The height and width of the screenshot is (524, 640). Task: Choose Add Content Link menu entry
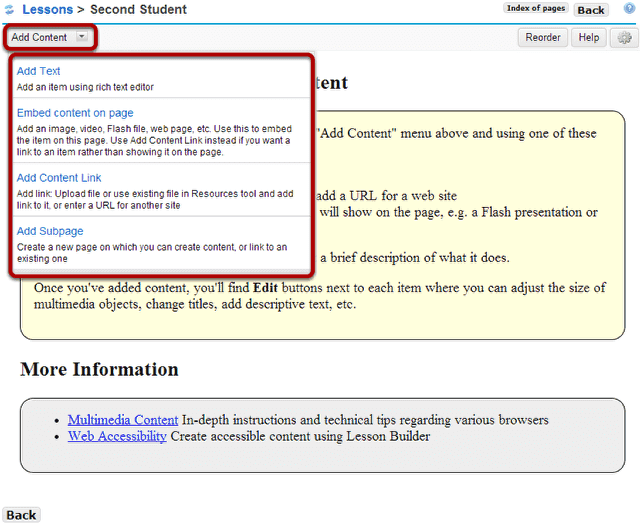point(59,178)
